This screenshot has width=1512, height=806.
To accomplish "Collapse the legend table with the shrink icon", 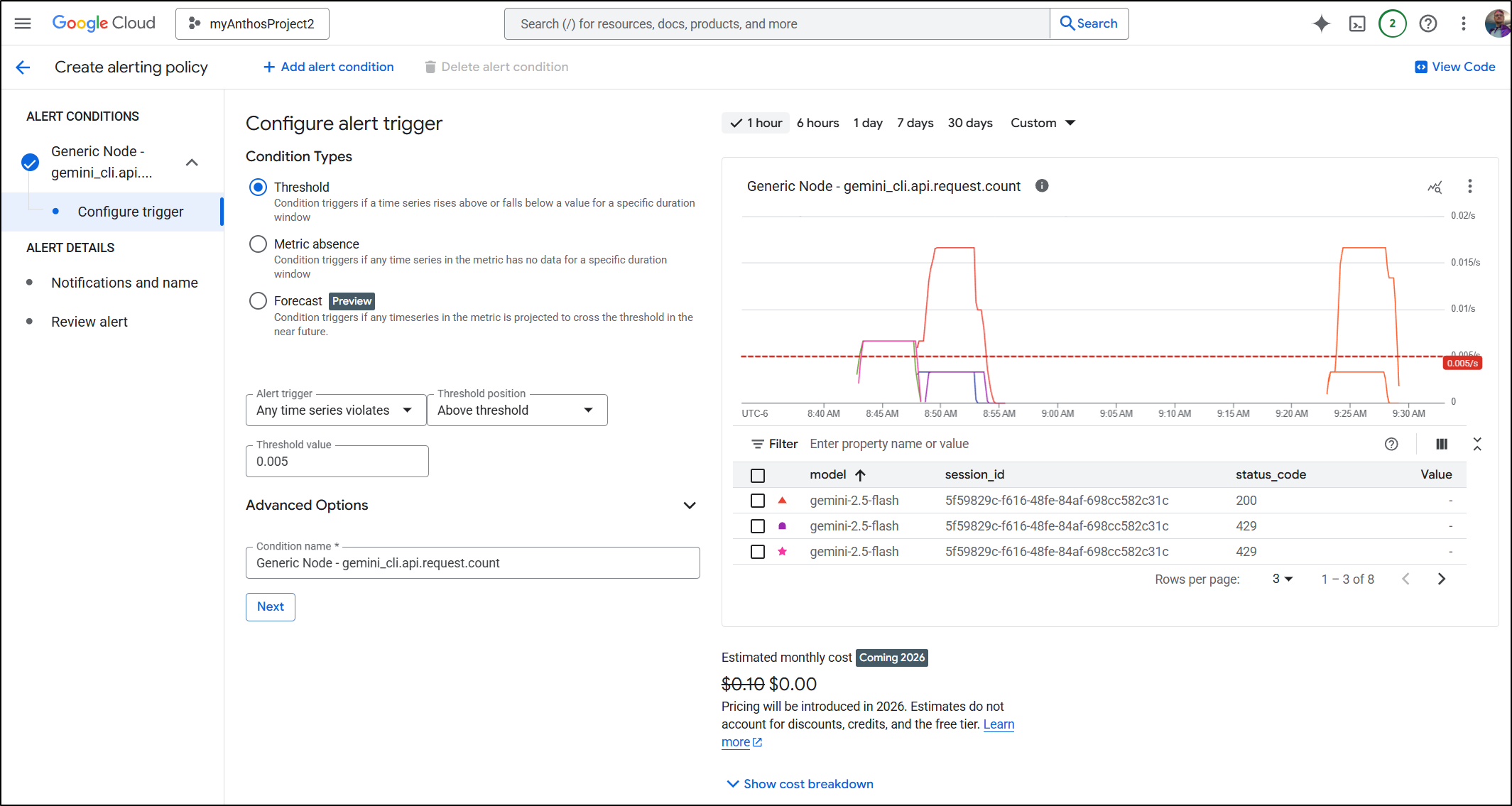I will (x=1477, y=444).
